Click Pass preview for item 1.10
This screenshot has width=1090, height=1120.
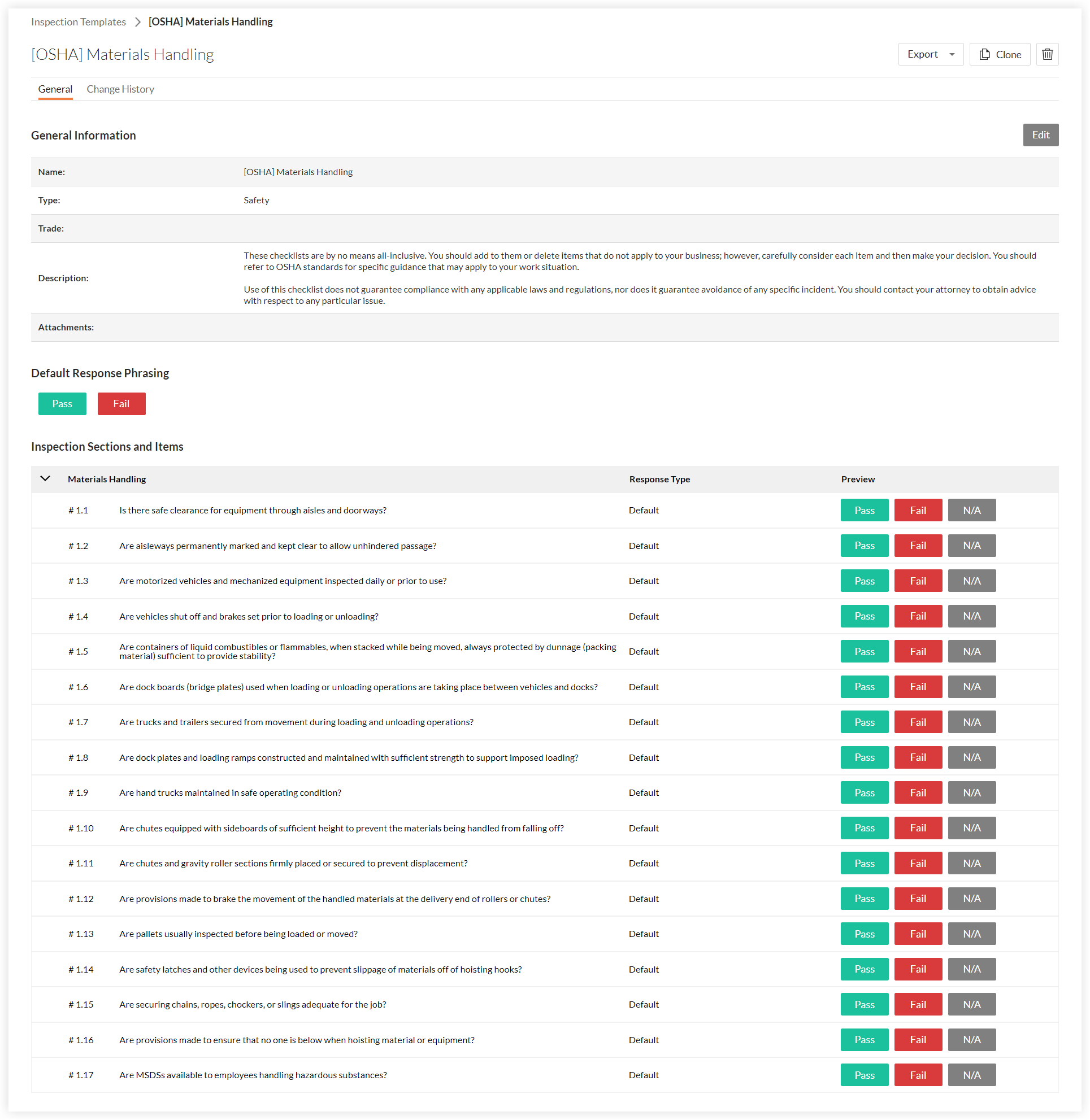click(x=864, y=827)
